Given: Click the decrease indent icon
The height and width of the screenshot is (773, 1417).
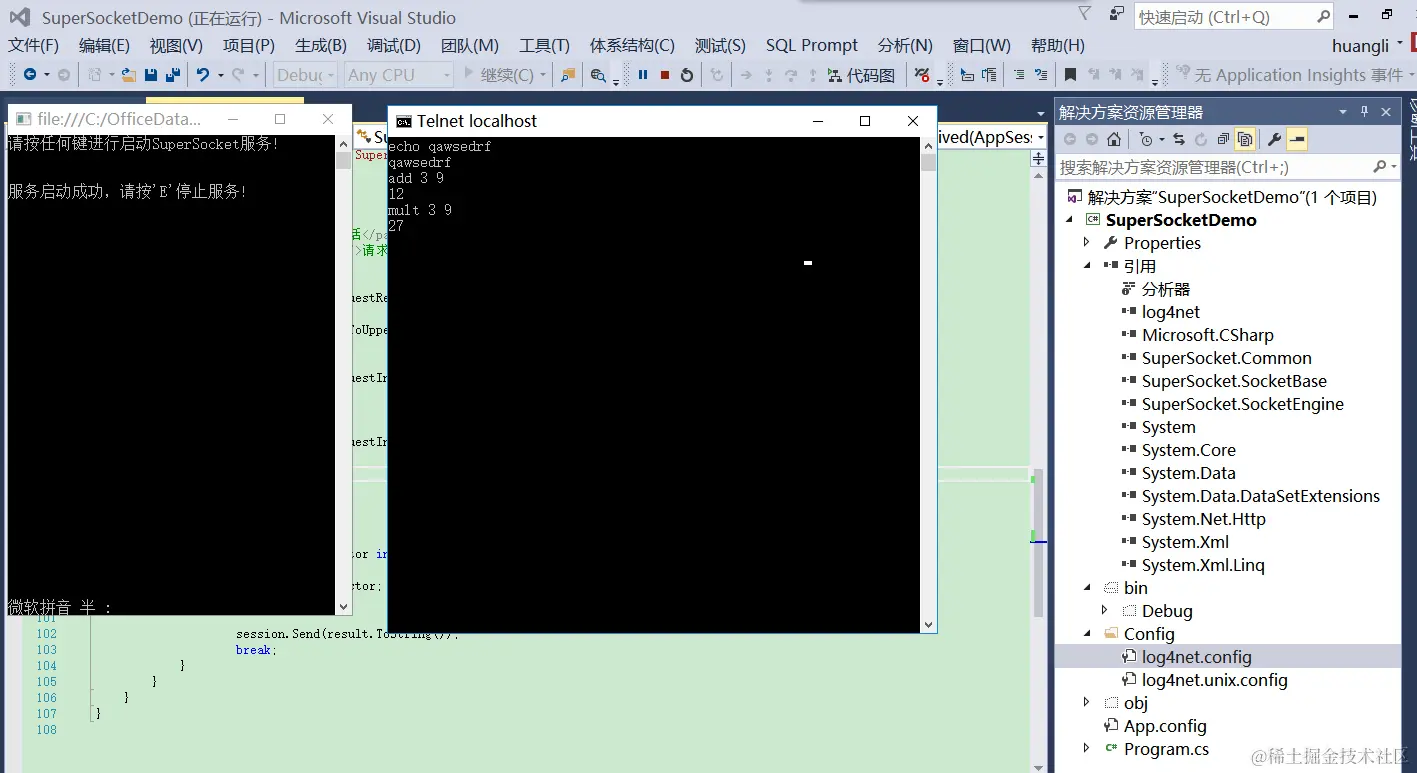Looking at the screenshot, I should (x=1019, y=75).
